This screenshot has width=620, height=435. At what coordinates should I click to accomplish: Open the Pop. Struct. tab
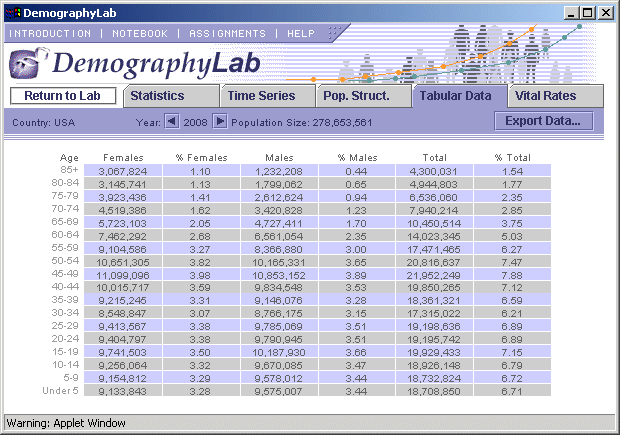point(364,96)
